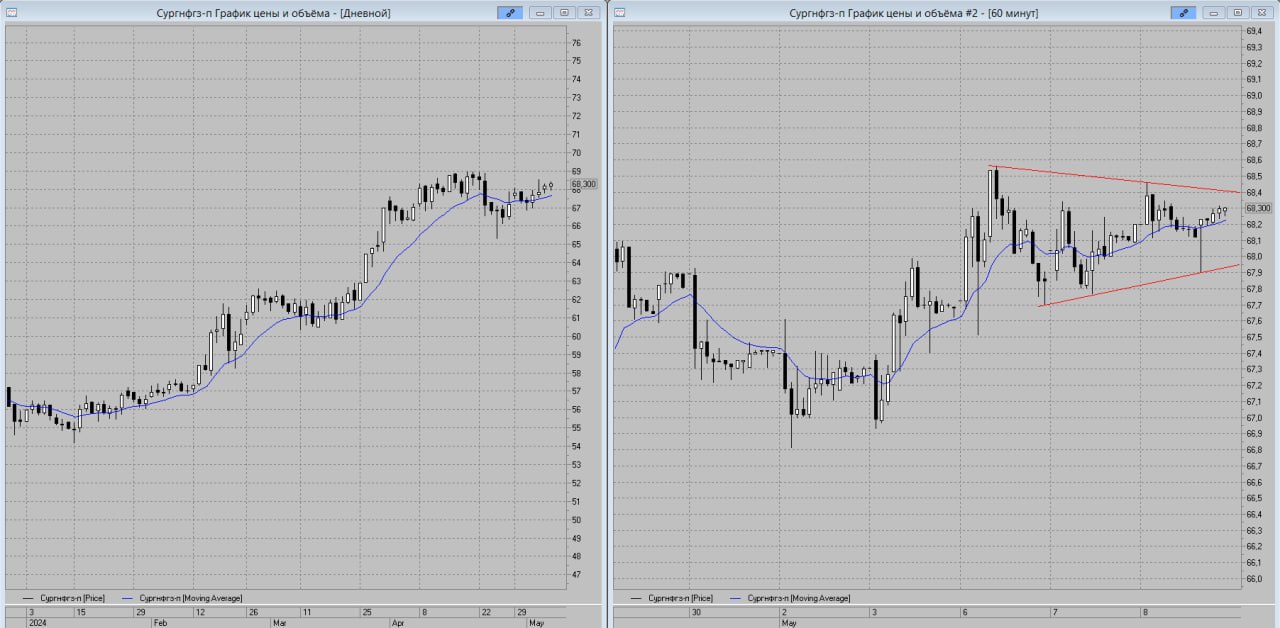1280x628 pixels.
Task: Minimize the 60 минут chart window
Action: coord(1215,13)
